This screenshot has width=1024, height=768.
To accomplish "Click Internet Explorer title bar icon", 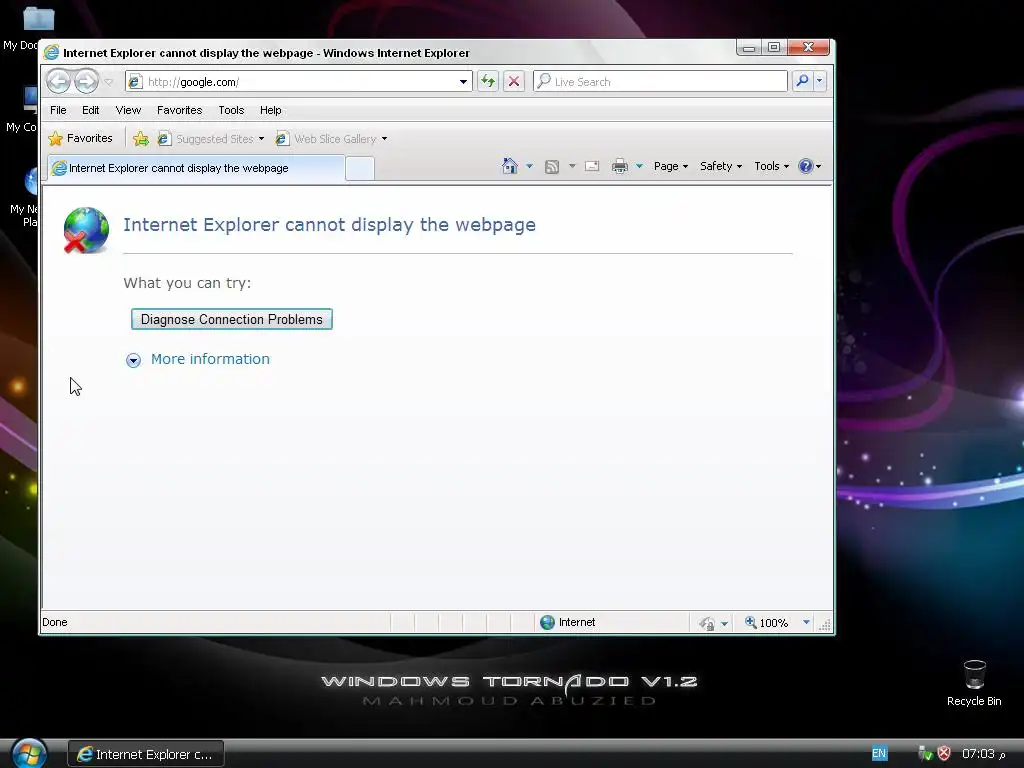I will tap(51, 52).
